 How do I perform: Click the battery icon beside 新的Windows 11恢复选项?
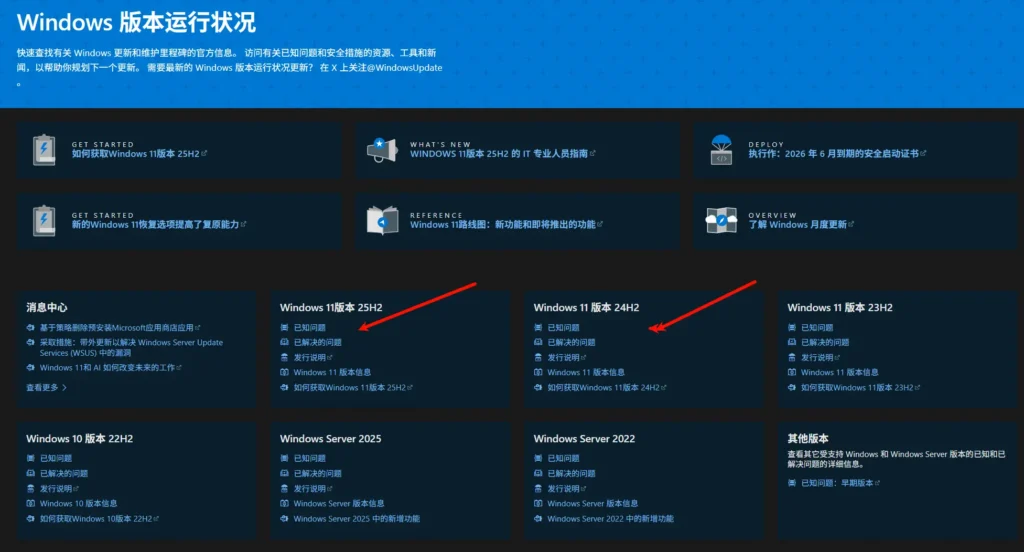[44, 220]
